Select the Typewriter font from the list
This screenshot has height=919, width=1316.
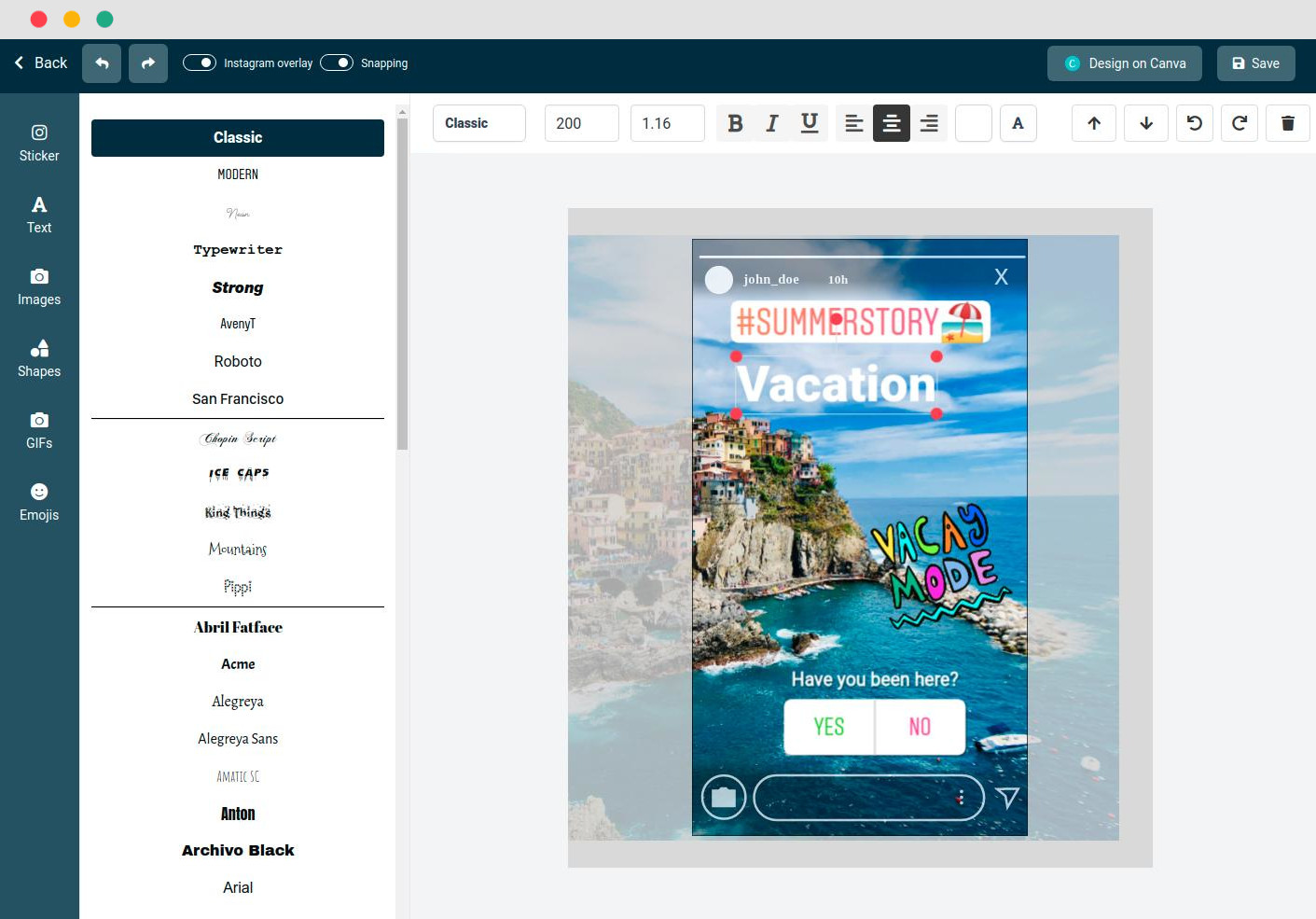[x=238, y=249]
